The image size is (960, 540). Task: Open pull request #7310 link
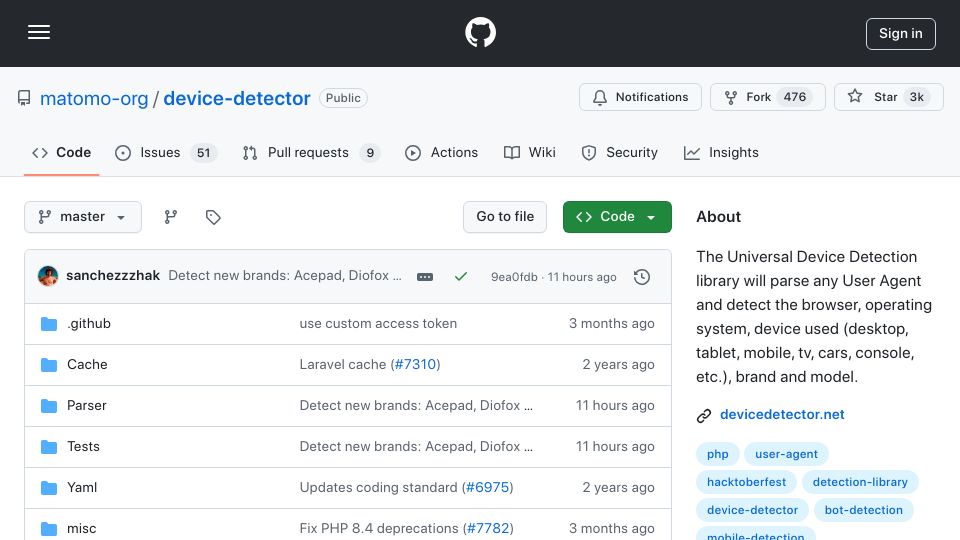click(415, 364)
